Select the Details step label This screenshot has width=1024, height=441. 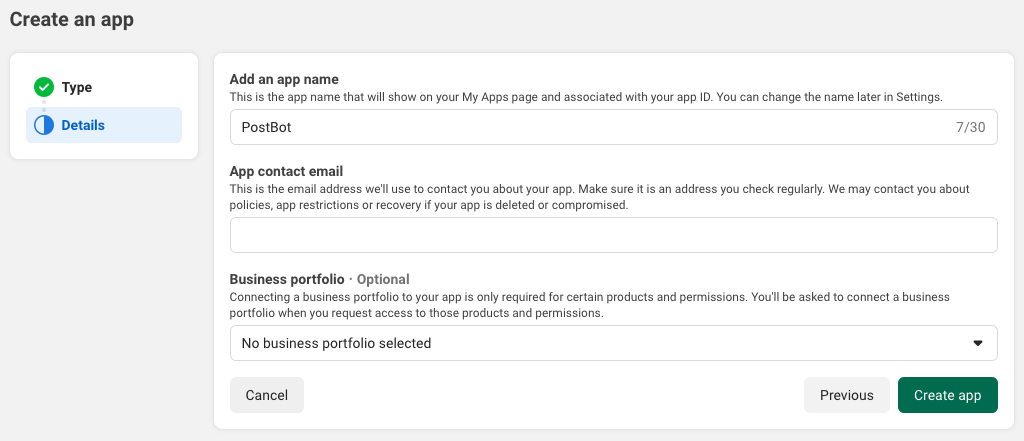pyautogui.click(x=83, y=125)
